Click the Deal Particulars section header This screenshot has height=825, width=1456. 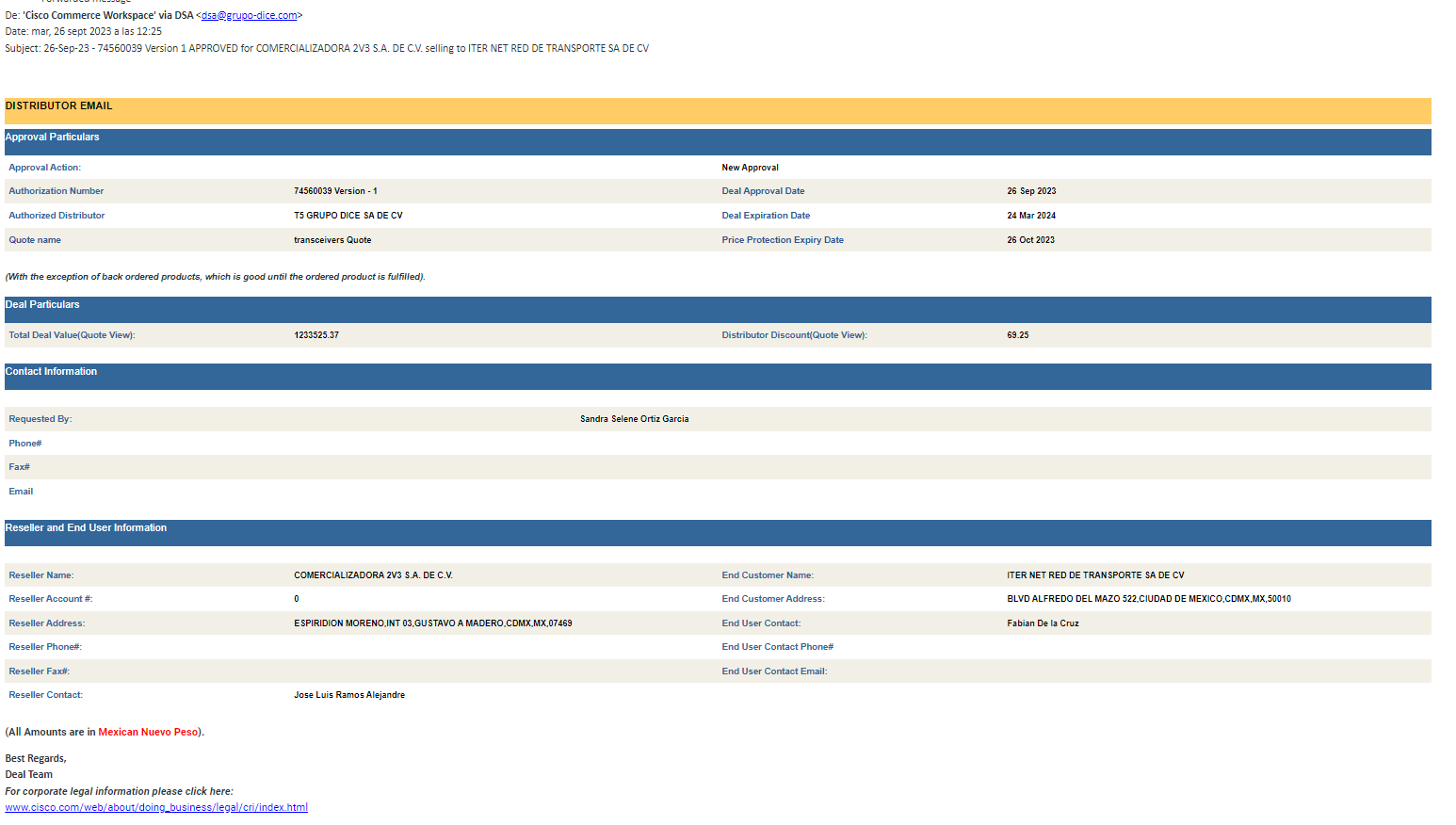42,305
